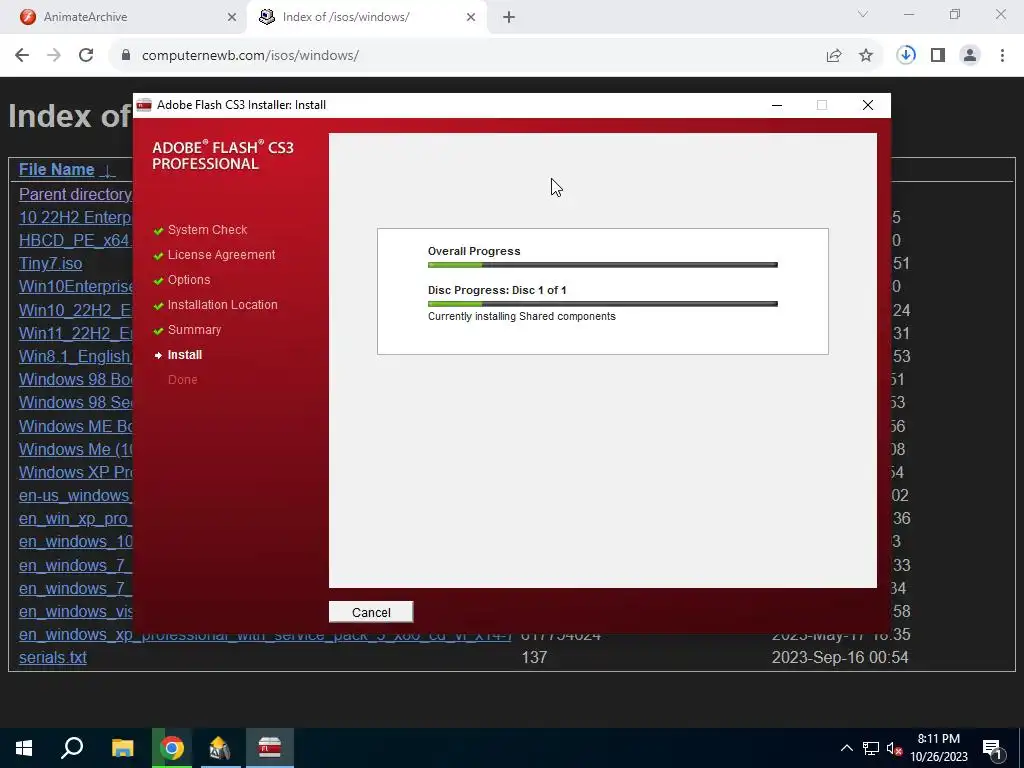Viewport: 1024px width, 768px height.
Task: Open Windows Start menu
Action: pos(24,748)
